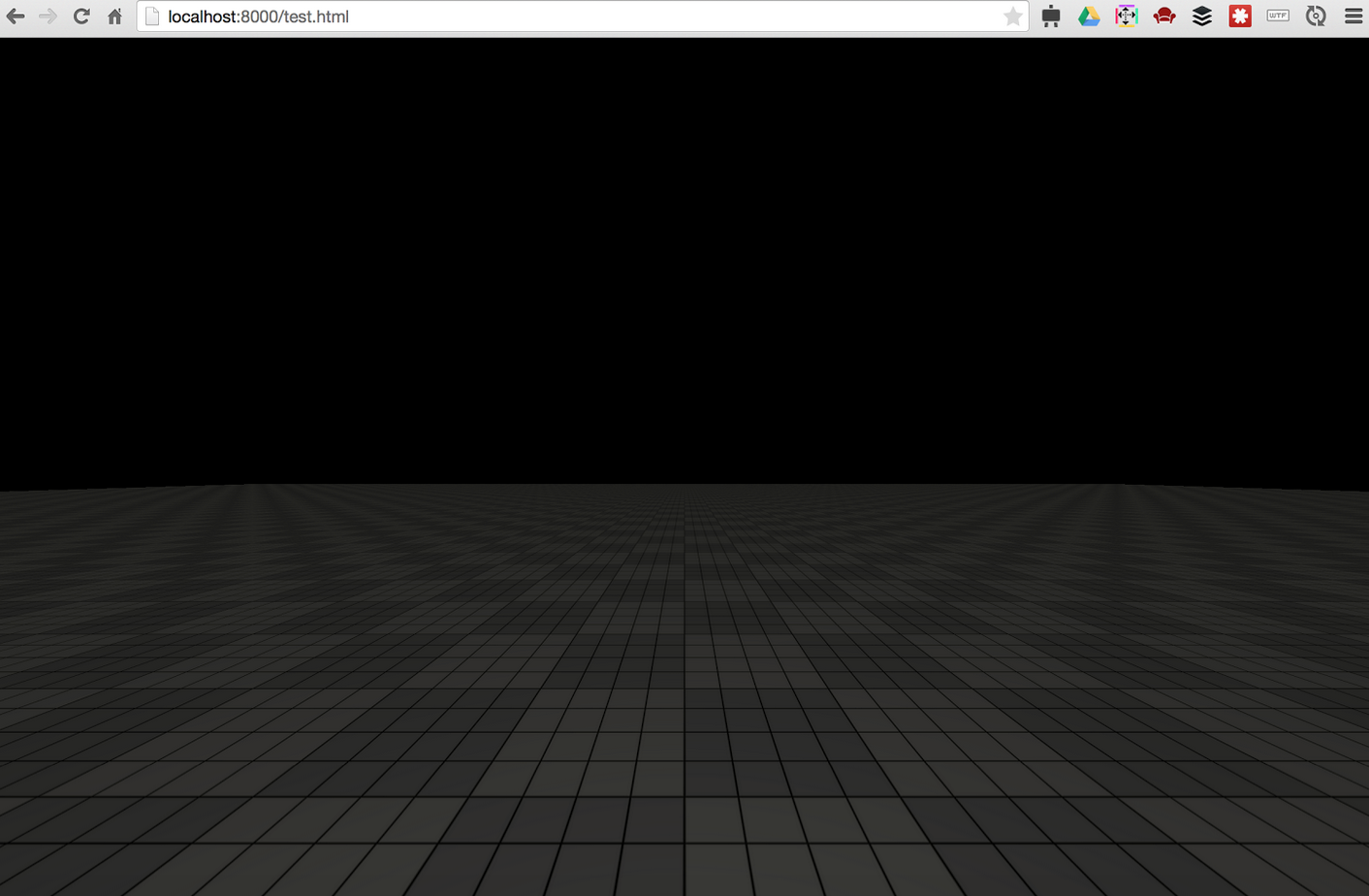Viewport: 1369px width, 896px height.
Task: Open the layers-stack extension popup
Action: click(x=1201, y=16)
